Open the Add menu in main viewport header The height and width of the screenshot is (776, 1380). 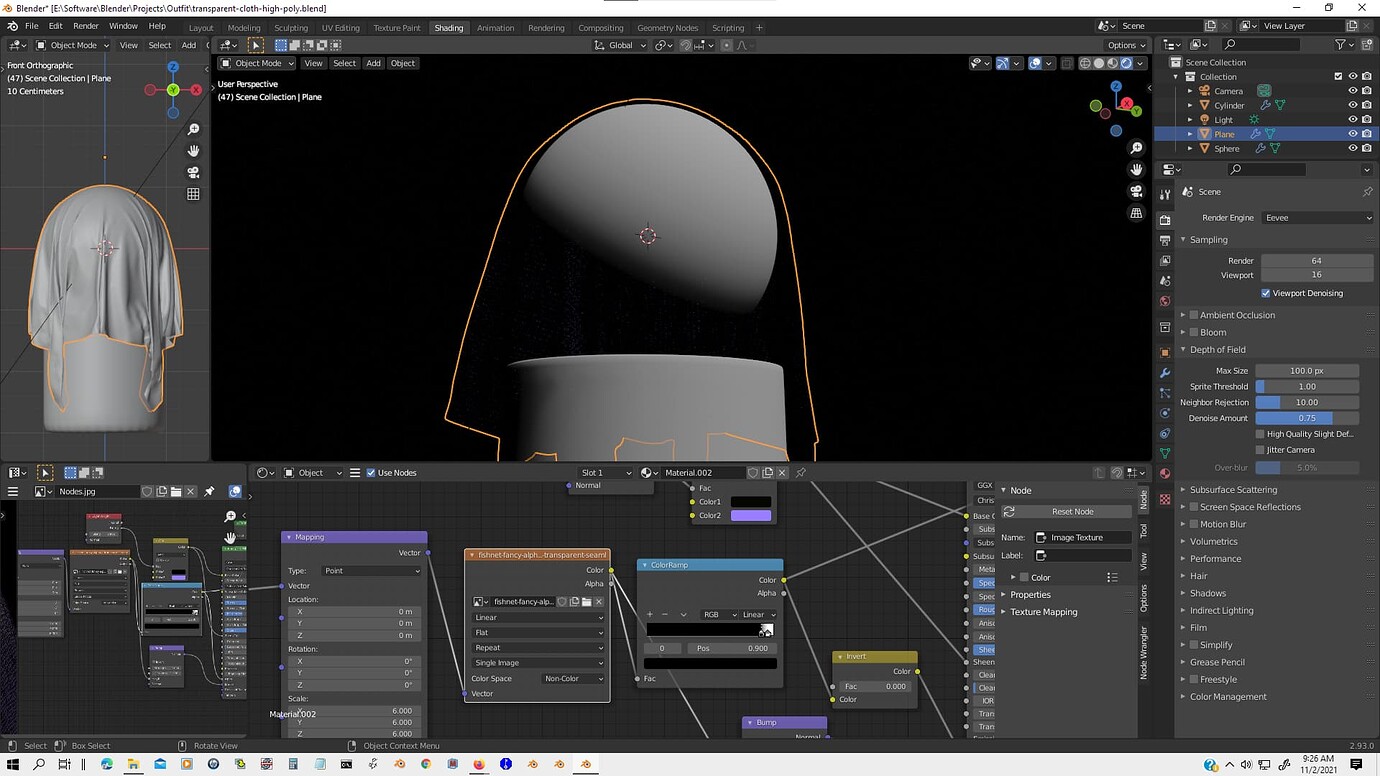point(373,63)
